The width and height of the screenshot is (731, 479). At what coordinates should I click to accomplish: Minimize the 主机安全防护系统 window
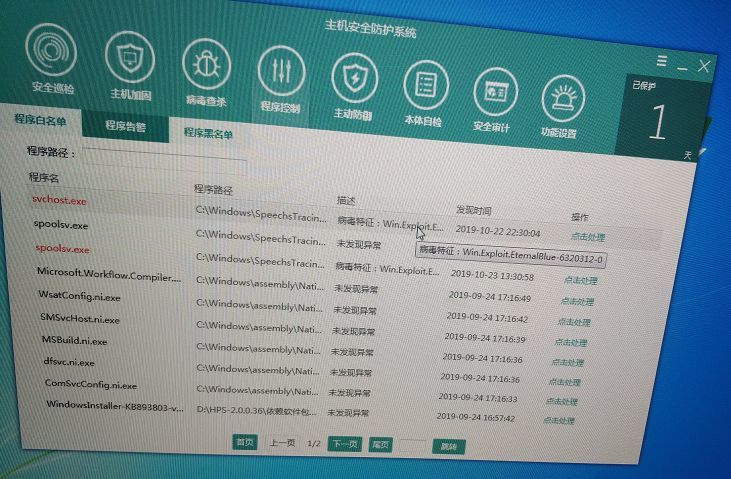(683, 69)
